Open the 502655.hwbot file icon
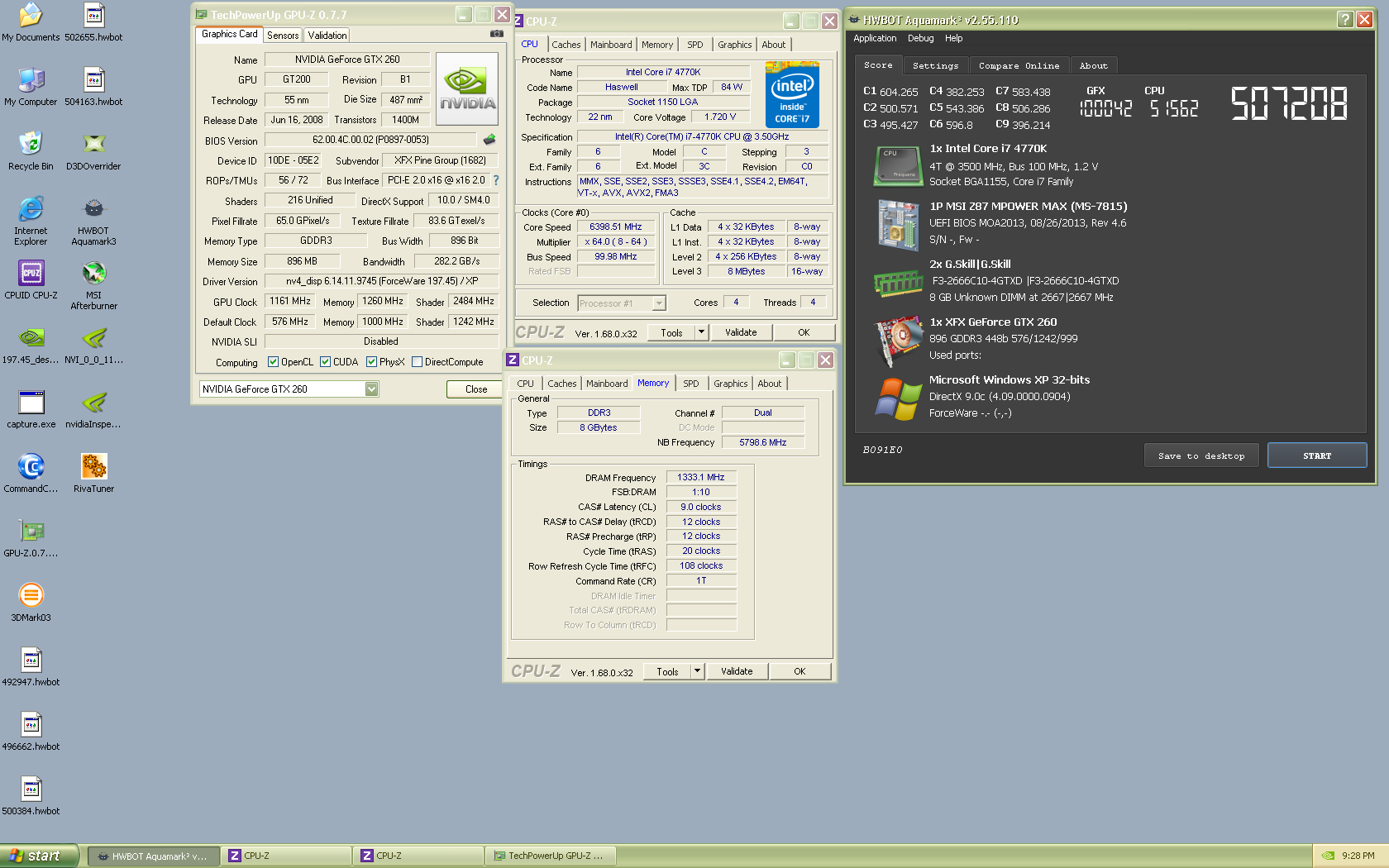1389x868 pixels. click(93, 22)
